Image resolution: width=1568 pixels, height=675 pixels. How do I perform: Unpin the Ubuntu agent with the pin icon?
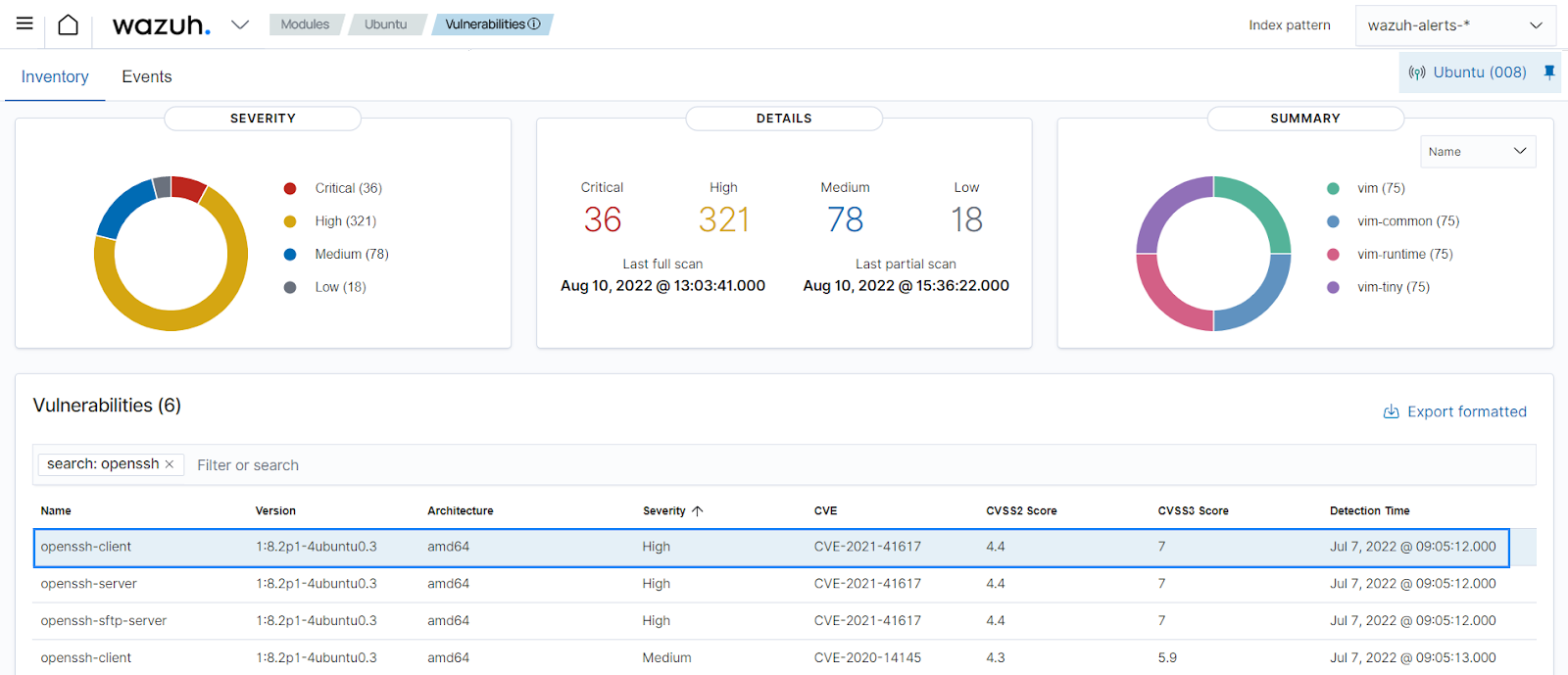click(1549, 72)
